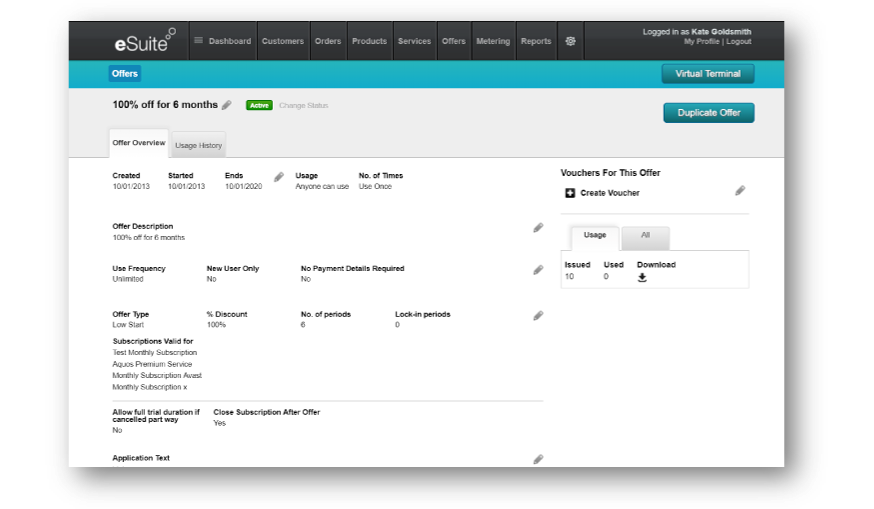The height and width of the screenshot is (509, 874).
Task: Edit the Ends date with pencil icon
Action: tap(279, 177)
